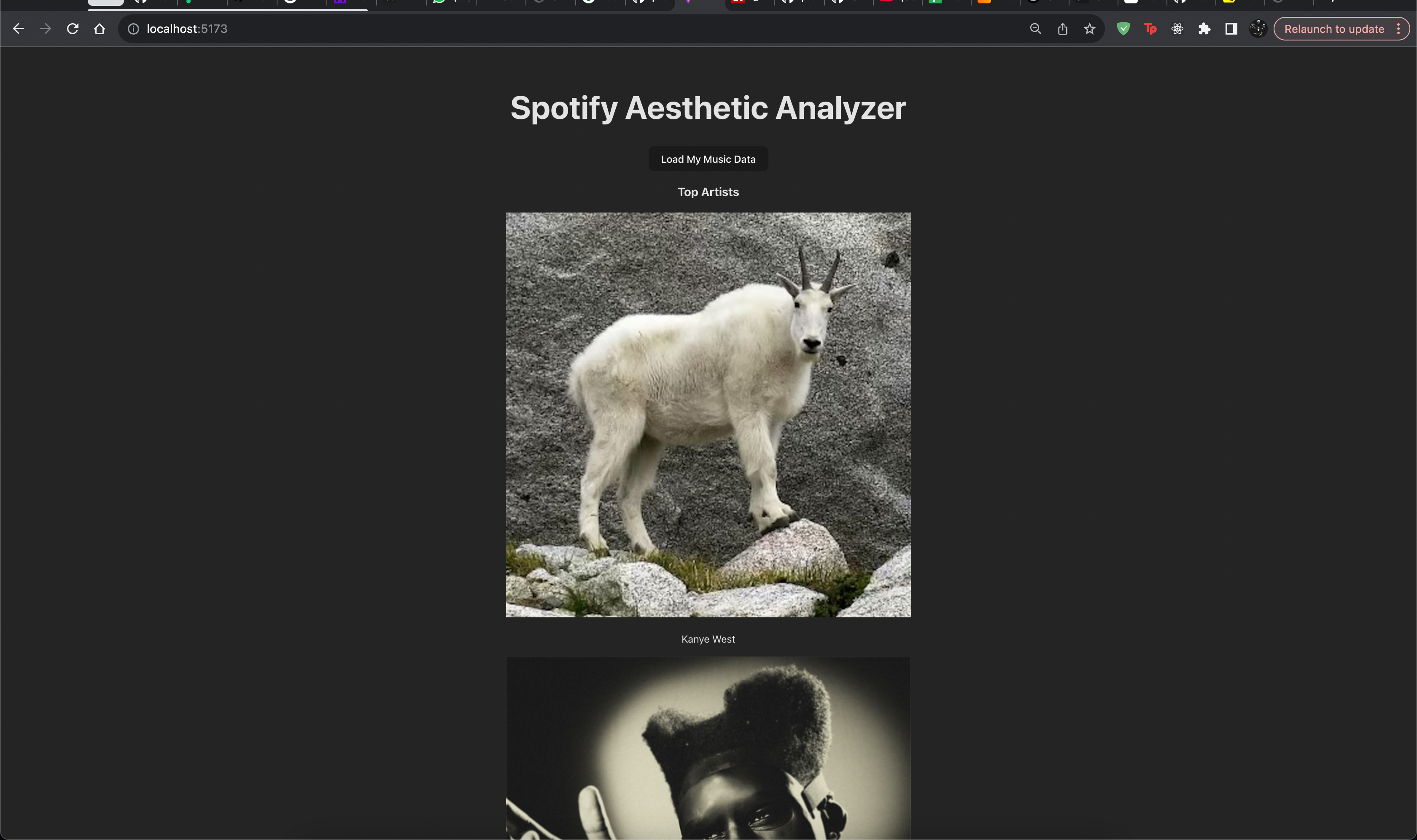Open the browser home page
Image resolution: width=1417 pixels, height=840 pixels.
pyautogui.click(x=100, y=29)
